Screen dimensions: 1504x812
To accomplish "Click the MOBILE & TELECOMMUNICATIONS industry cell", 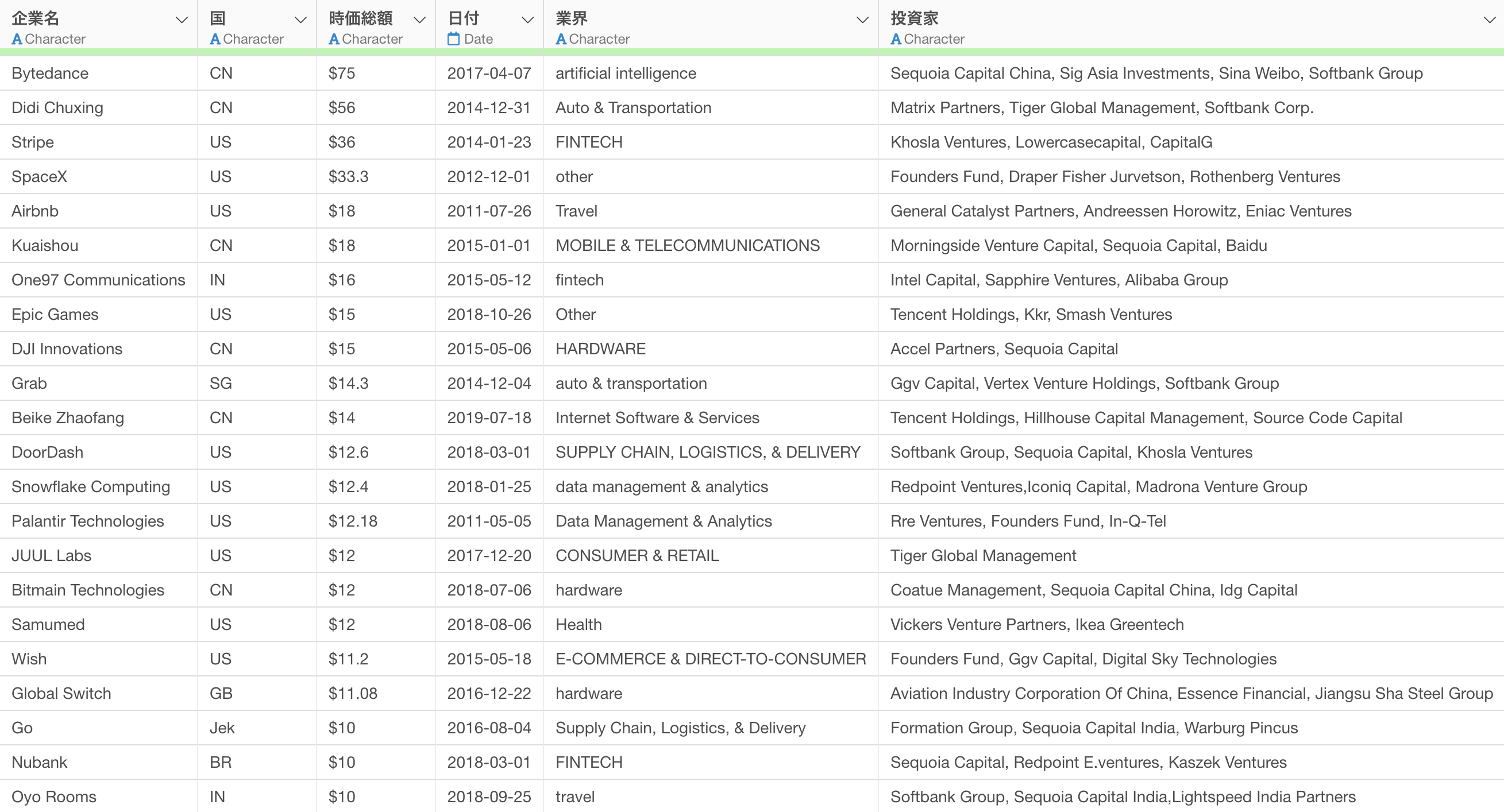I will [x=711, y=245].
